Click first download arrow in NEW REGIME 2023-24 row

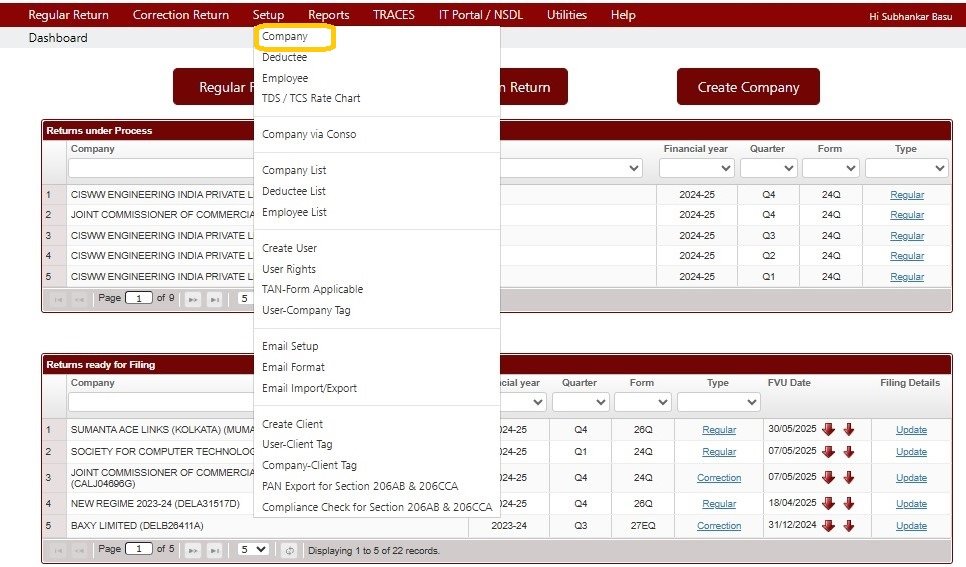[829, 504]
